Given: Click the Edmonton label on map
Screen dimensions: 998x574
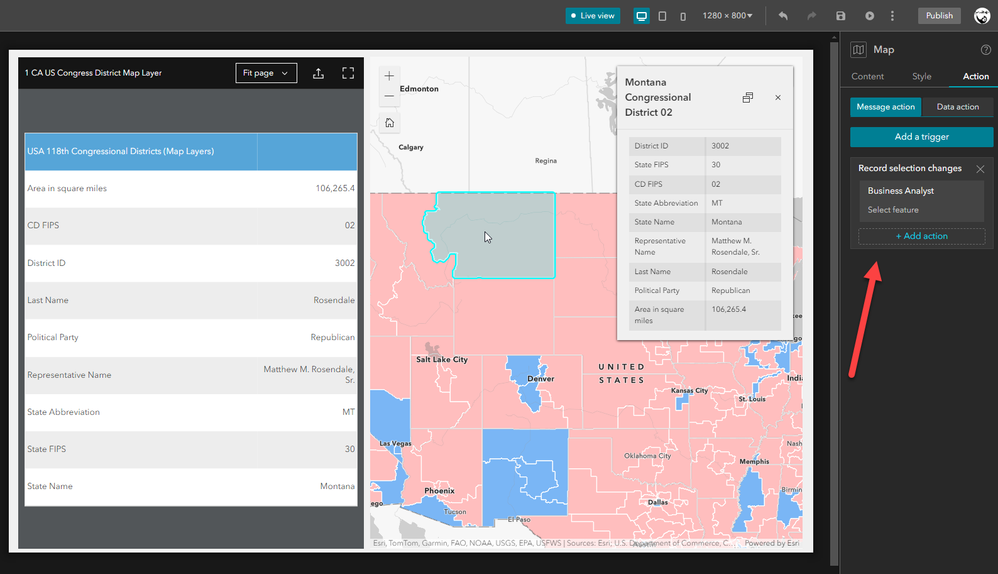Looking at the screenshot, I should tap(419, 89).
